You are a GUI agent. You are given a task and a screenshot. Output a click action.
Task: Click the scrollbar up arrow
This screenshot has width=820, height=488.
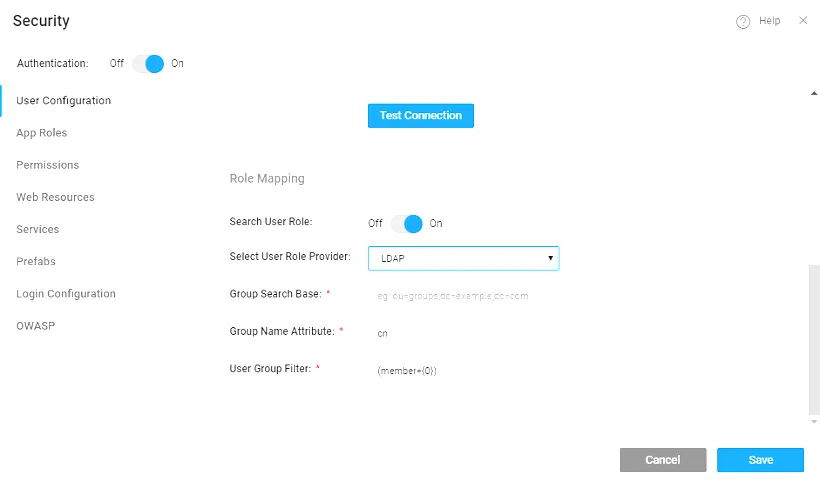pyautogui.click(x=813, y=93)
